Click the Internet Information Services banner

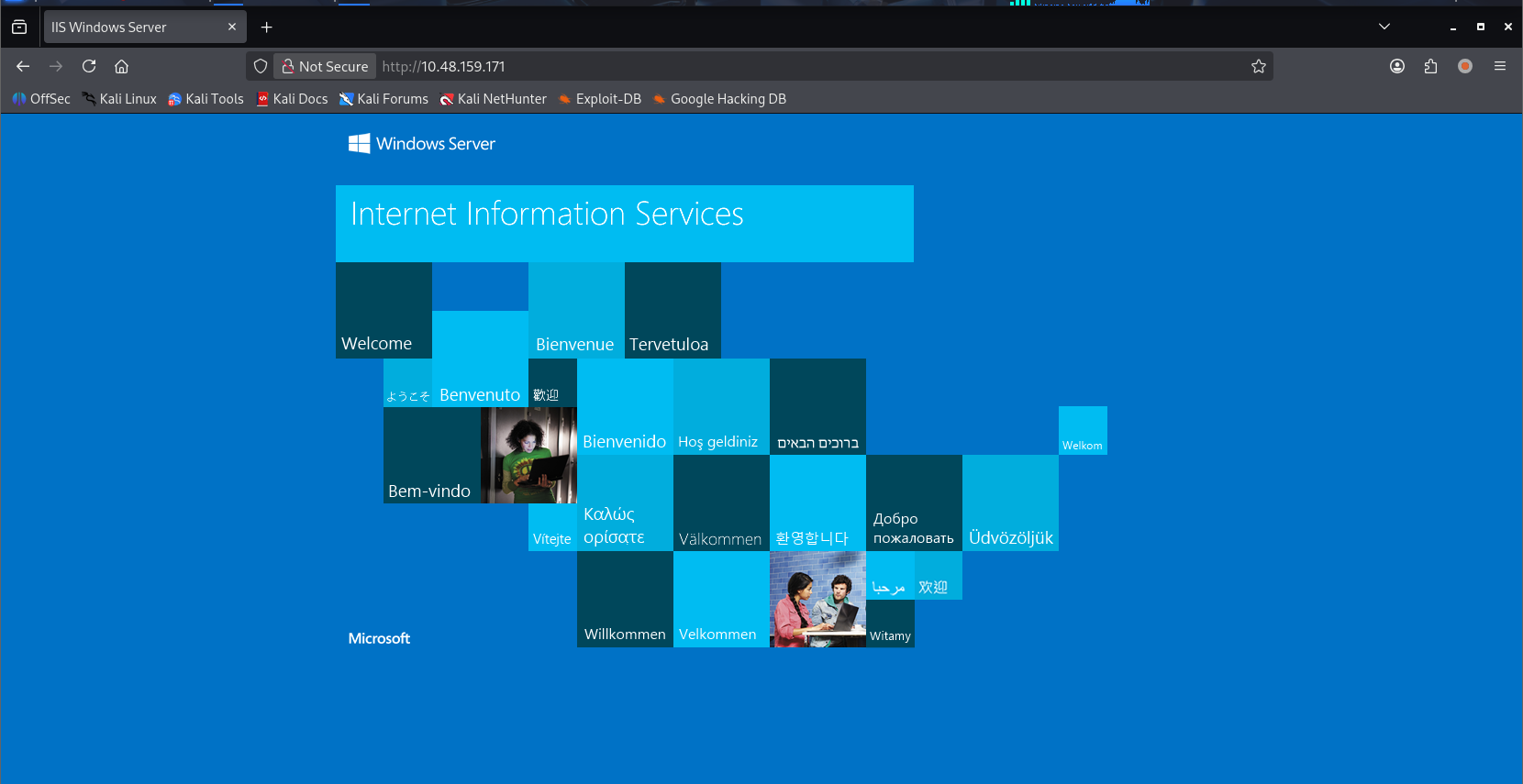(624, 224)
